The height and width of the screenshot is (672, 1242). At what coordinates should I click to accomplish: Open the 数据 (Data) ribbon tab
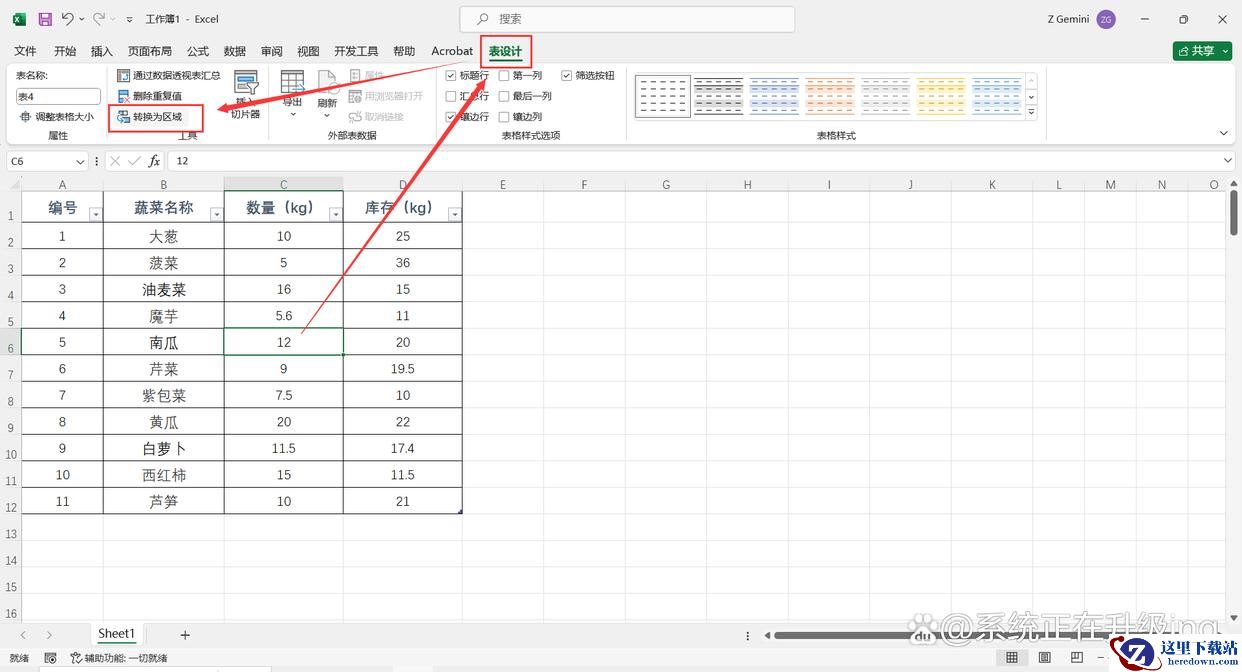tap(235, 51)
